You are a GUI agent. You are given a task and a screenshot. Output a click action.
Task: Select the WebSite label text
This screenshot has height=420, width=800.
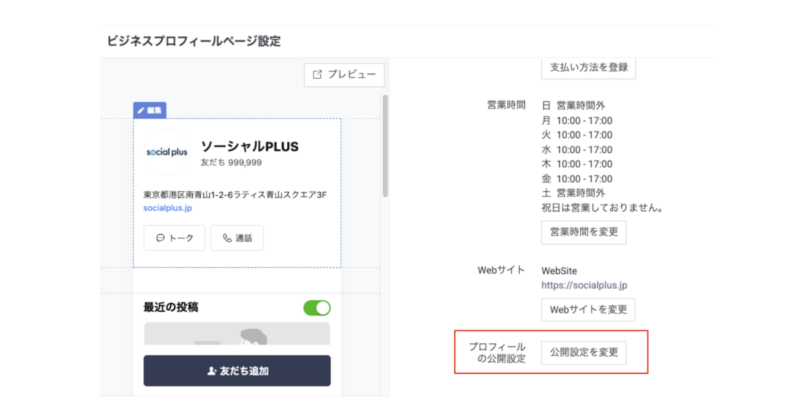tap(559, 271)
